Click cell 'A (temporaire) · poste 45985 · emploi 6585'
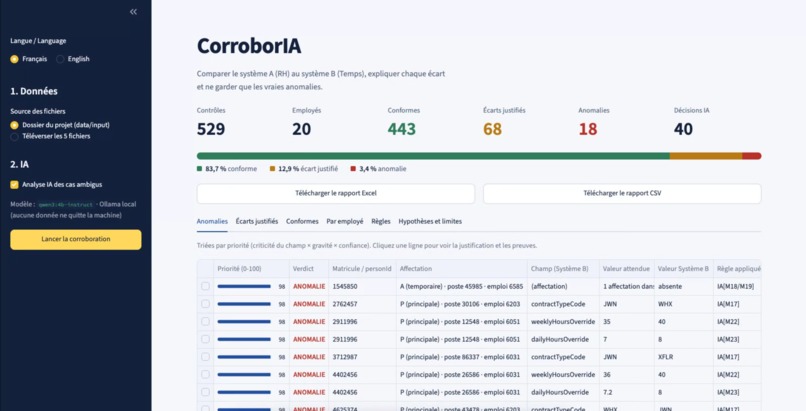The image size is (806, 411). pyautogui.click(x=462, y=286)
